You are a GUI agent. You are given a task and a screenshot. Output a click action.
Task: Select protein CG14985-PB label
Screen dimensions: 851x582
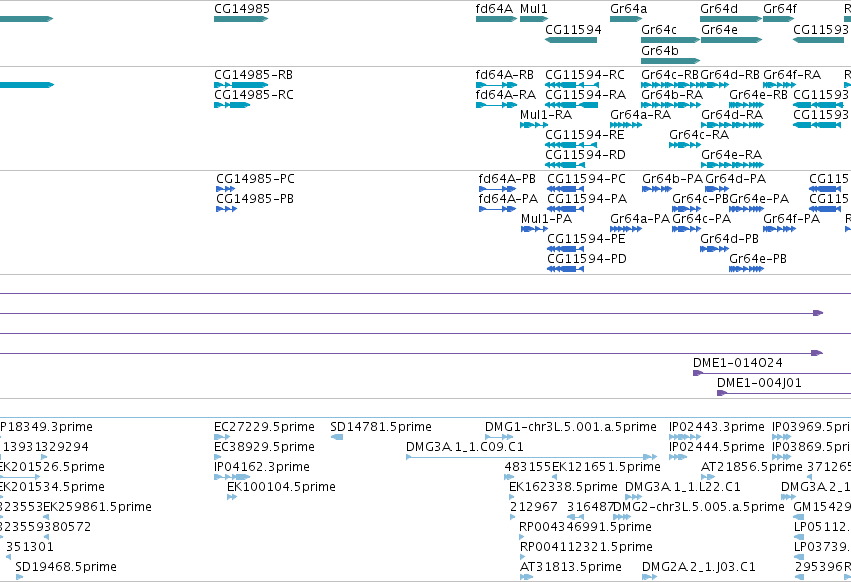pos(255,199)
